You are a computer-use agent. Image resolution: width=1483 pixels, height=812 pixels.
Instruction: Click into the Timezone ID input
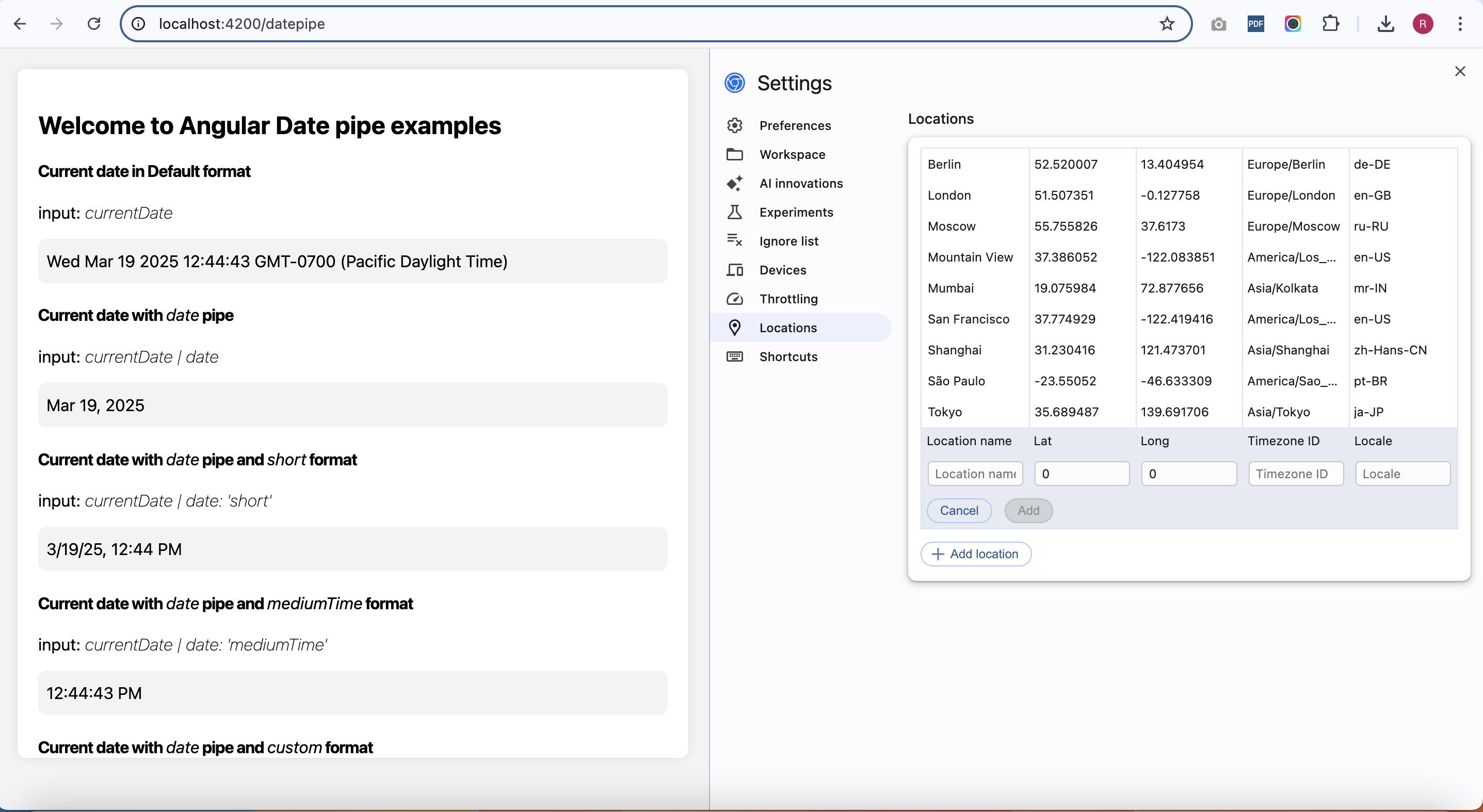1295,474
